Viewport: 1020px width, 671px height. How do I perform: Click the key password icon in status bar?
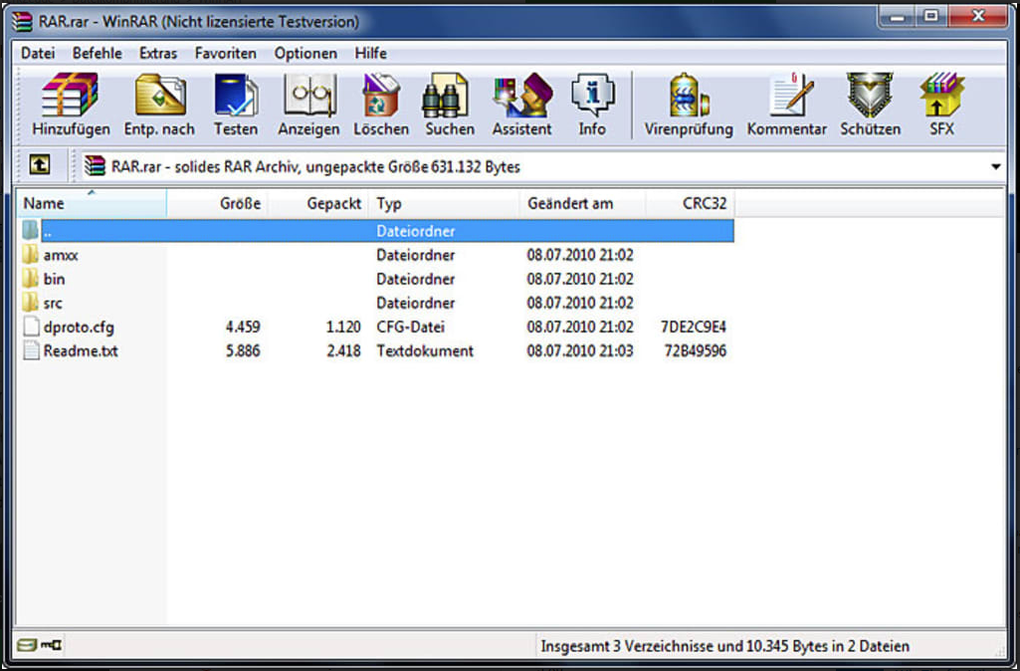coord(51,645)
